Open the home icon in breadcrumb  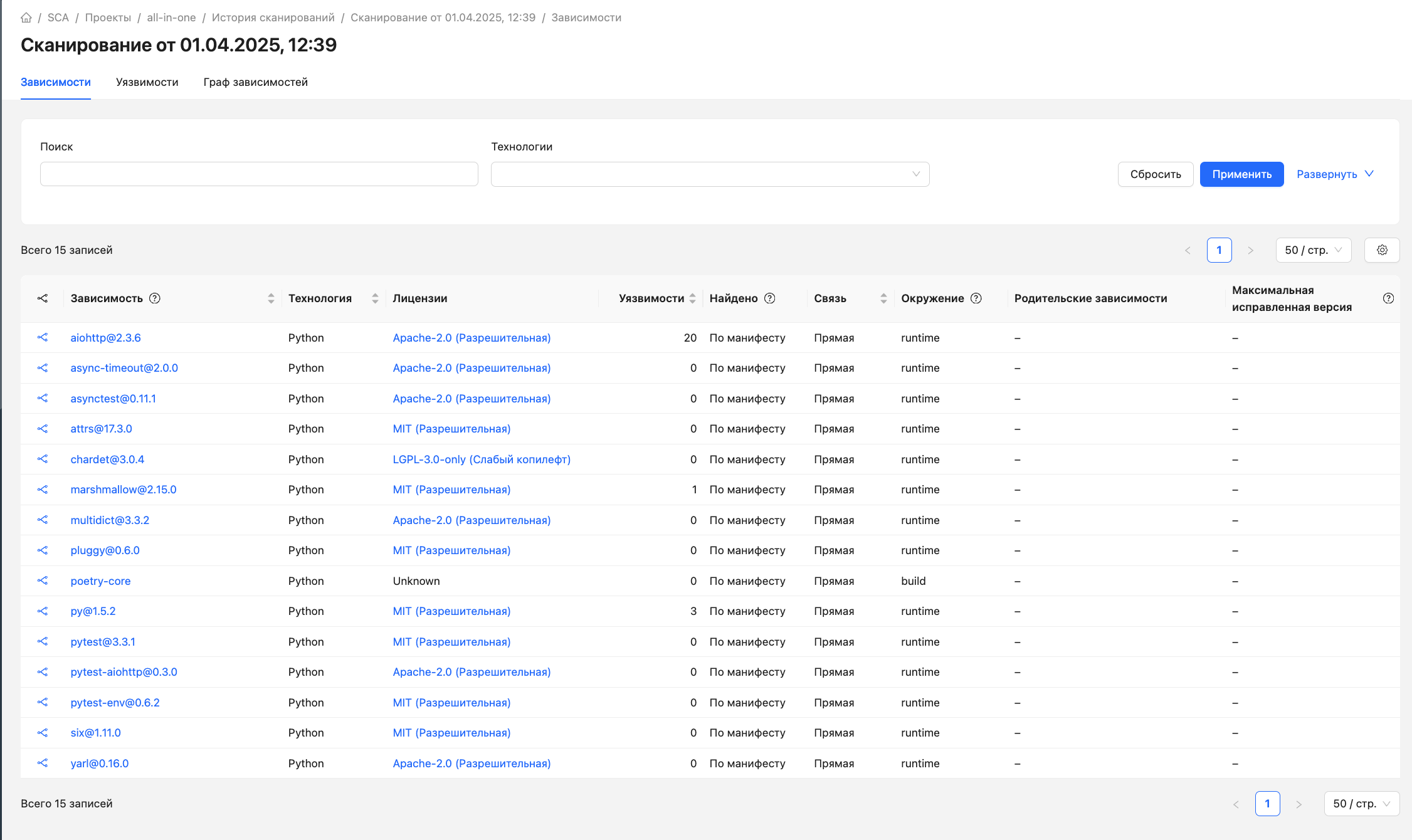[x=26, y=18]
